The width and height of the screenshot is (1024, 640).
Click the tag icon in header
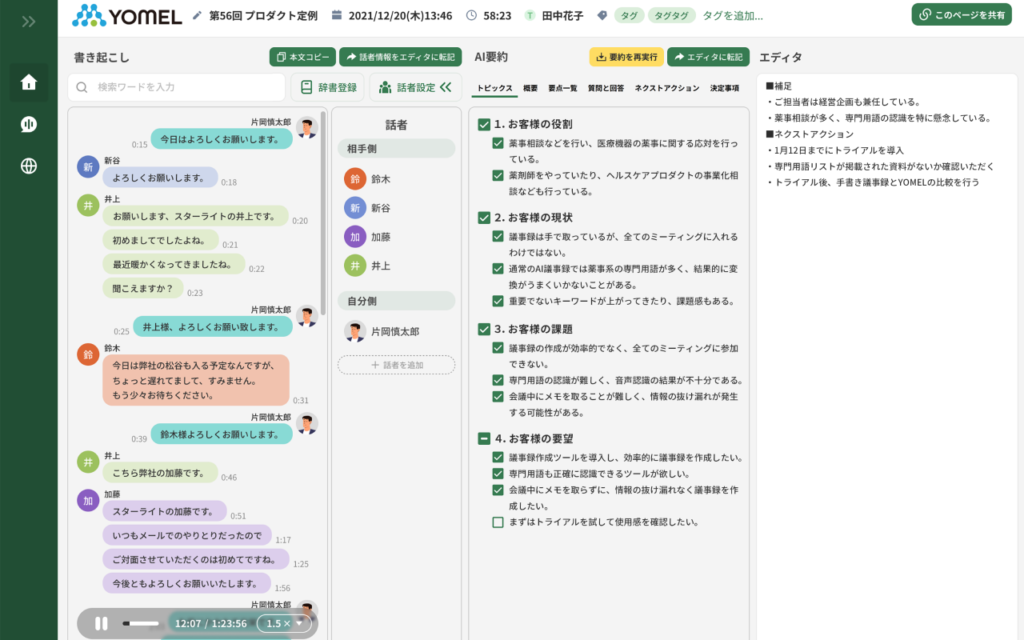point(602,16)
